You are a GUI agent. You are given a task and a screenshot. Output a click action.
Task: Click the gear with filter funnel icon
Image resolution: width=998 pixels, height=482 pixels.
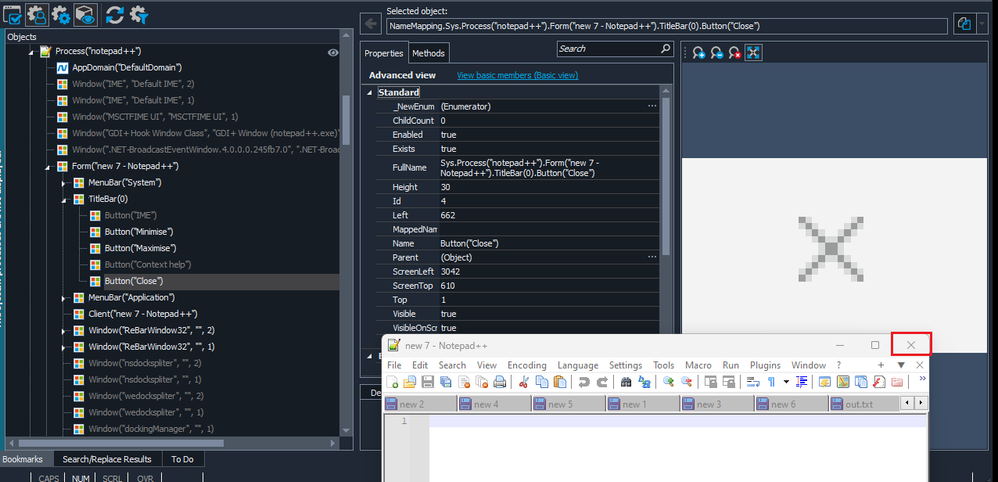139,14
